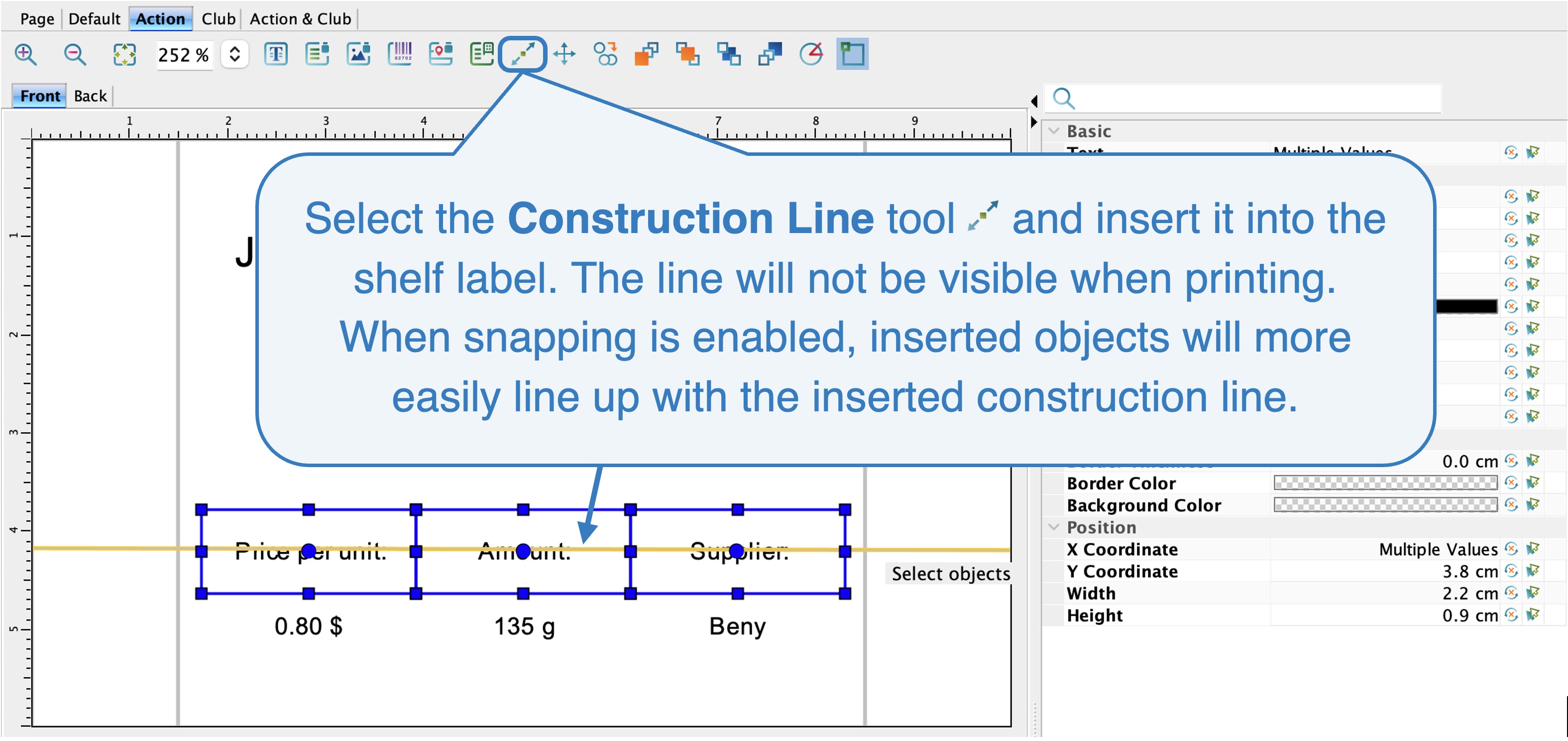Click the X Coordinate Multiple Values field
This screenshot has height=741, width=1568.
pyautogui.click(x=1385, y=549)
